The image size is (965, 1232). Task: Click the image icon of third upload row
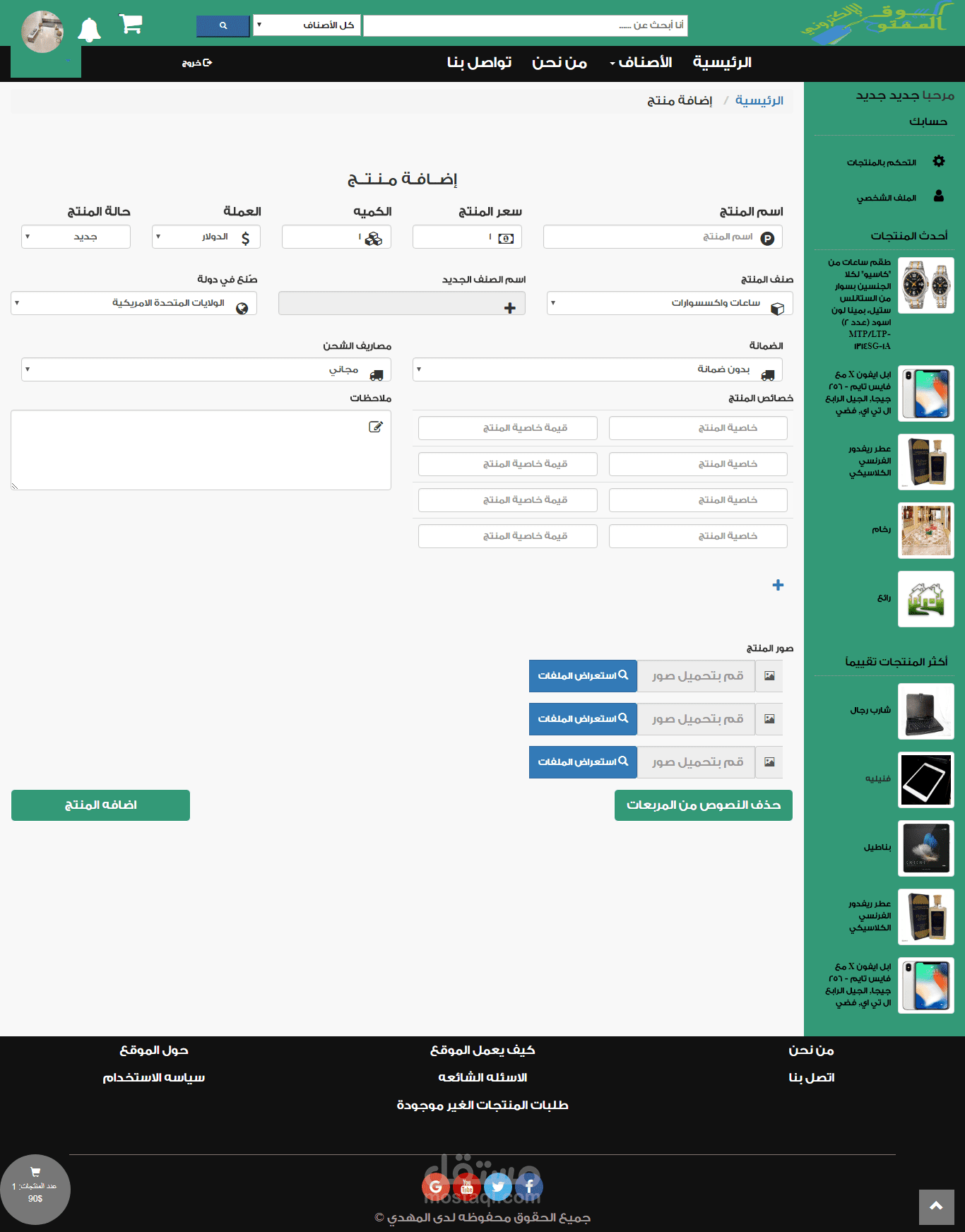pyautogui.click(x=769, y=762)
